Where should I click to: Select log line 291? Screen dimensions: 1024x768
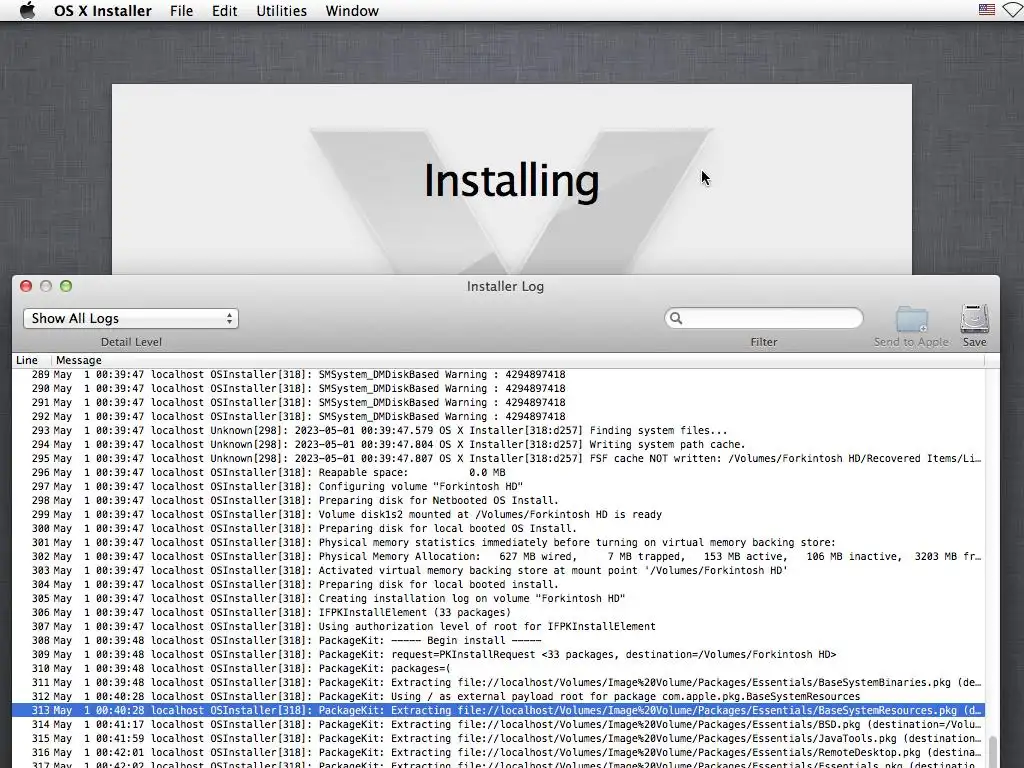pos(498,403)
